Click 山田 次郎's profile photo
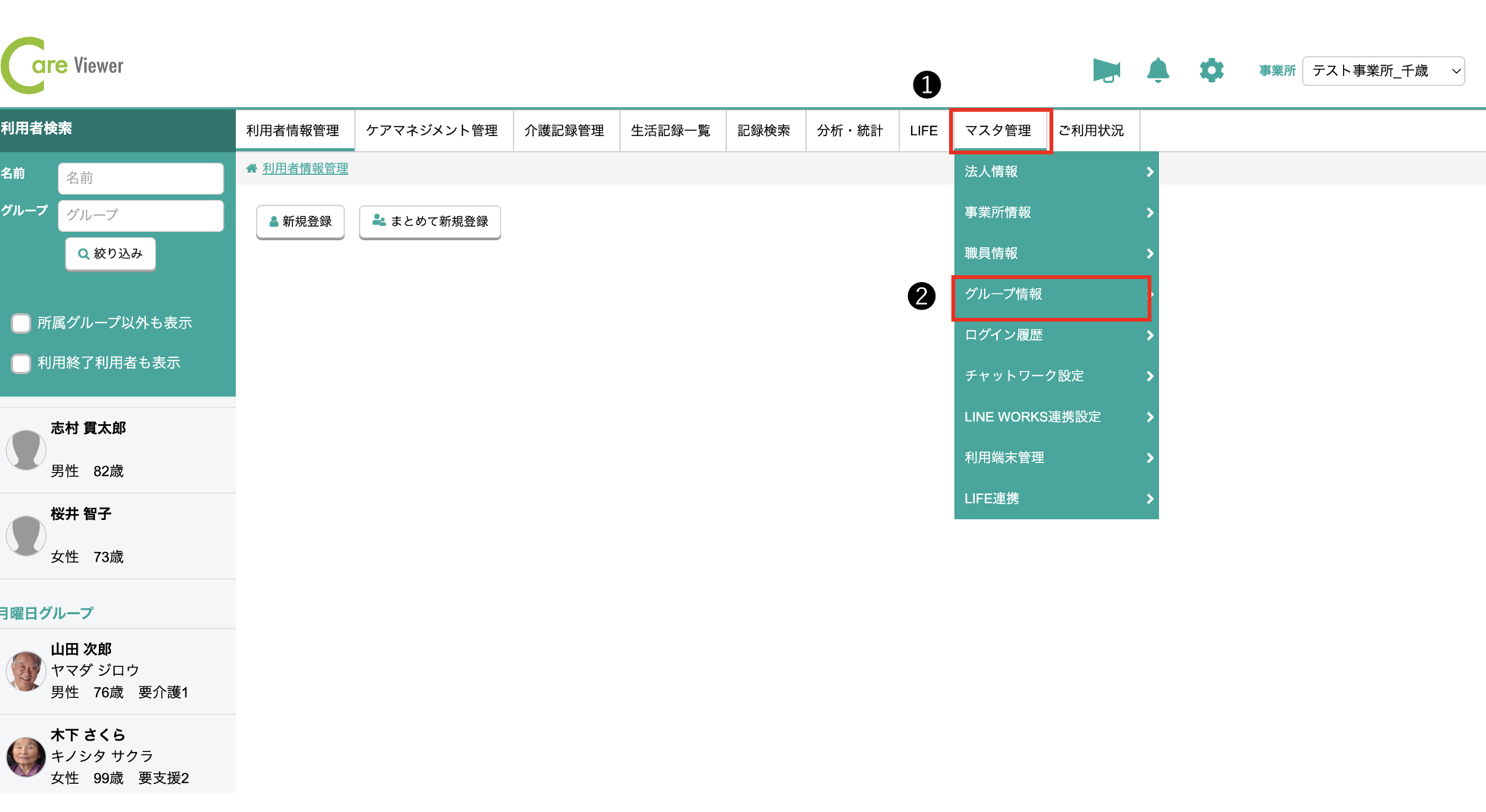The height and width of the screenshot is (812, 1486). [x=26, y=671]
